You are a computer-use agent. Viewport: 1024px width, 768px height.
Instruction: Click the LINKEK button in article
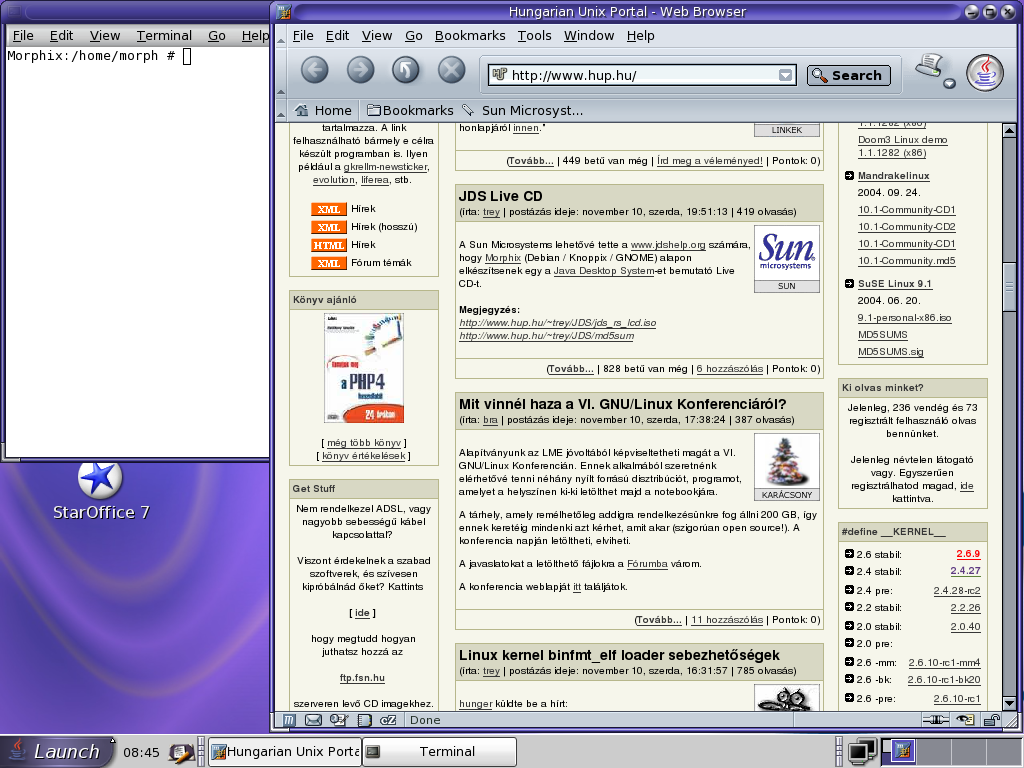(786, 130)
